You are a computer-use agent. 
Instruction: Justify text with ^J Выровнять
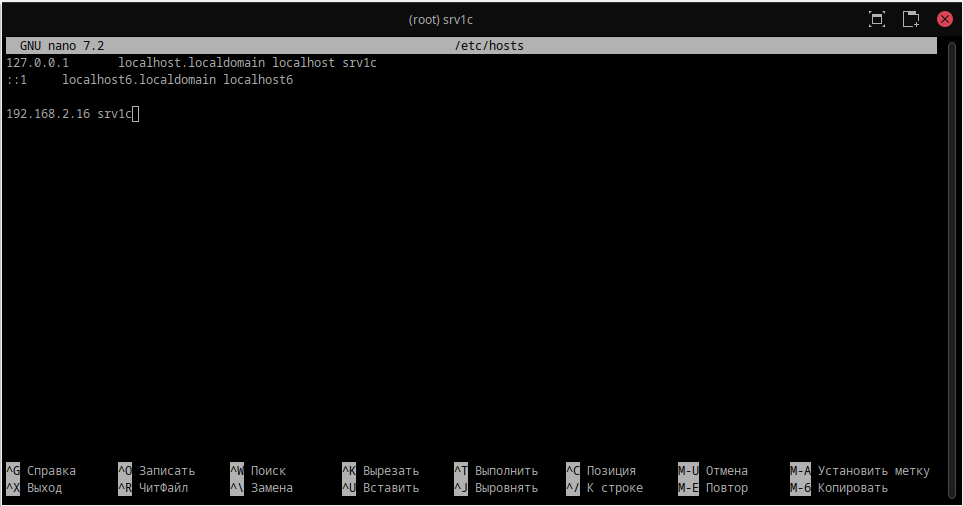496,488
